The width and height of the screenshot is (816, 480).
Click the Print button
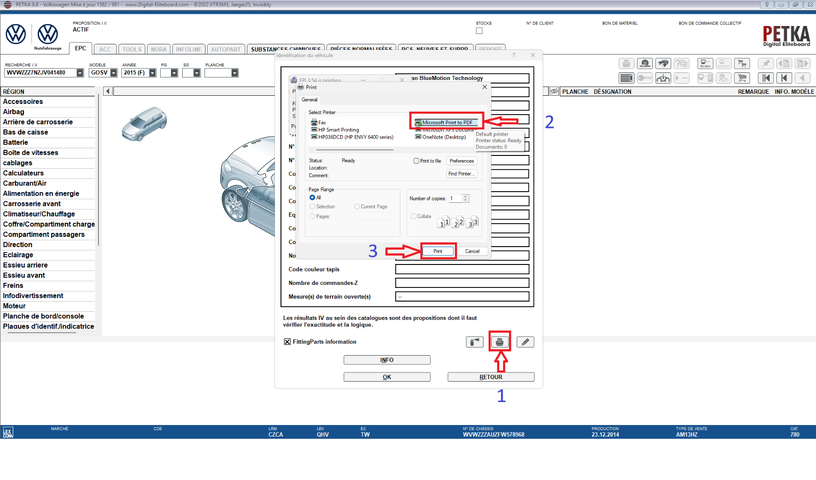tap(438, 251)
